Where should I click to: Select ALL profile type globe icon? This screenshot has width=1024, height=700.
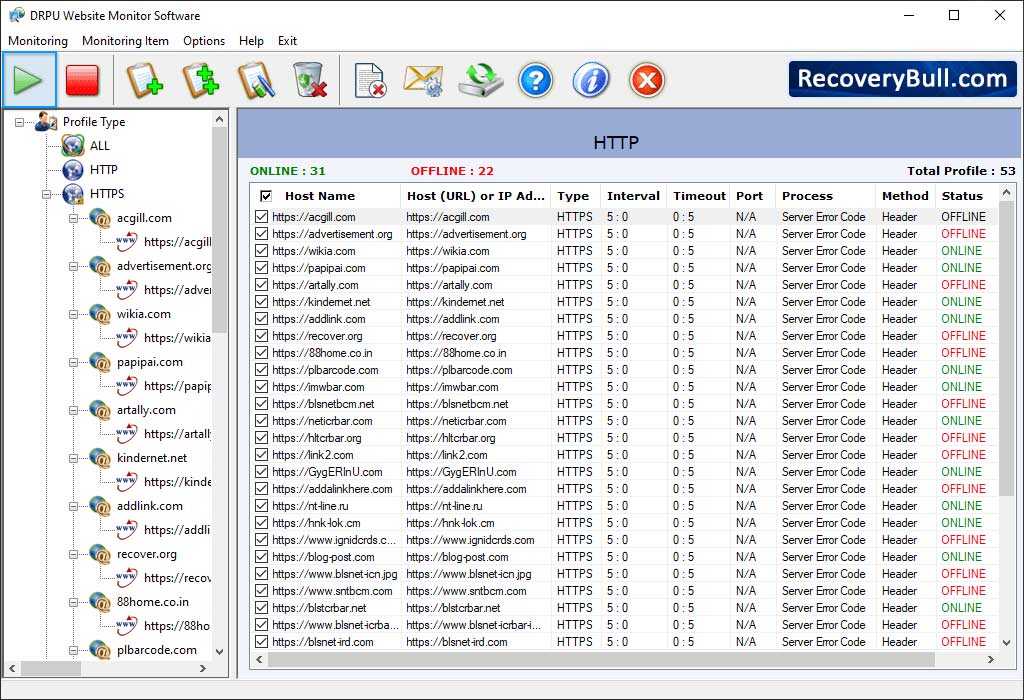73,146
